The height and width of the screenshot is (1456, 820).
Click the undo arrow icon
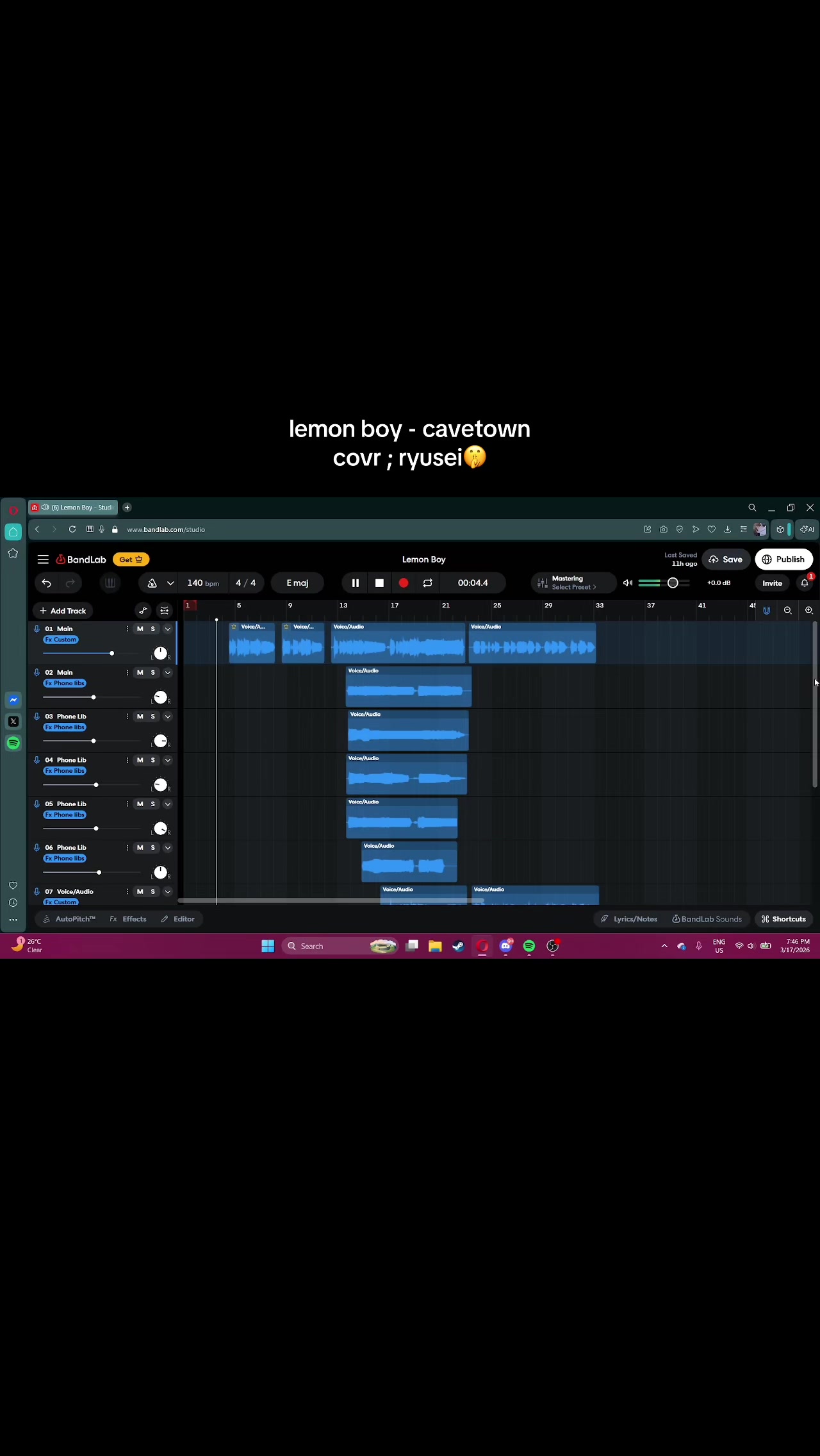46,583
